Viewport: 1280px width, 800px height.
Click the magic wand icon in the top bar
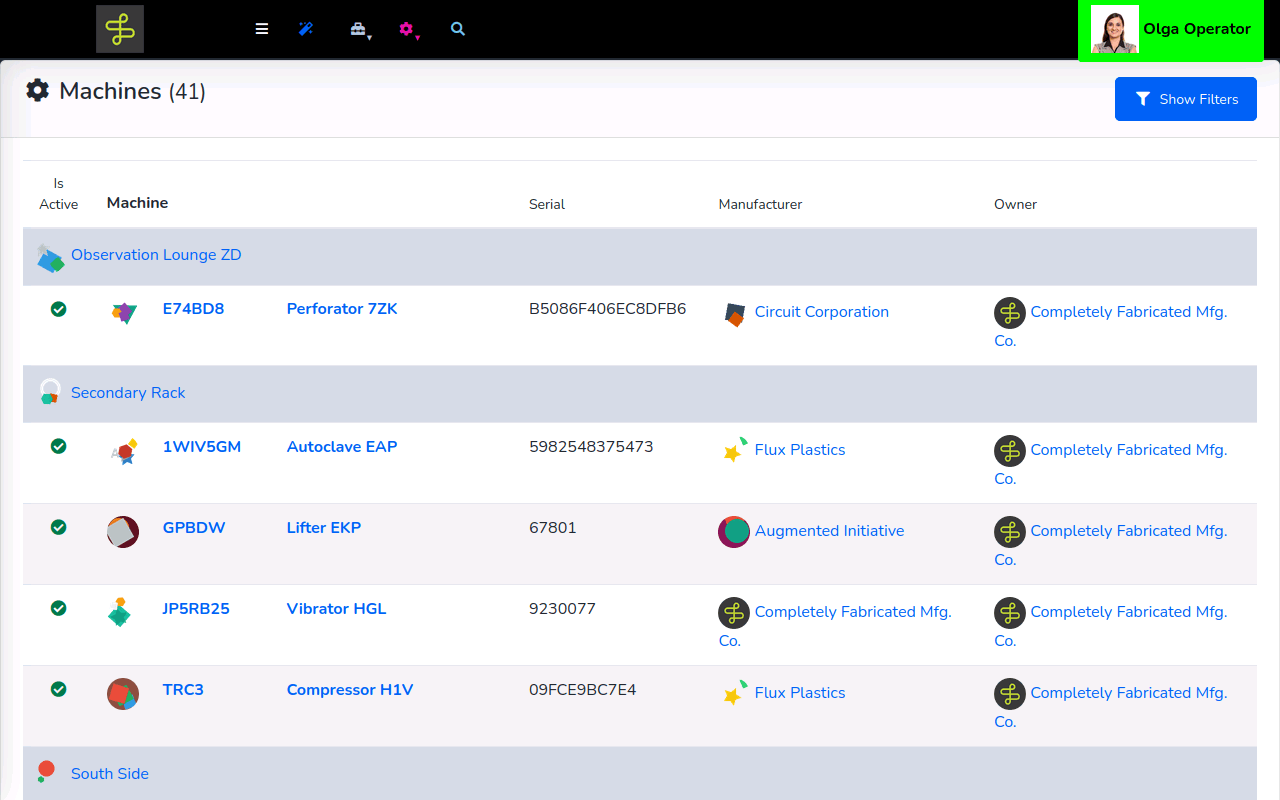[306, 29]
